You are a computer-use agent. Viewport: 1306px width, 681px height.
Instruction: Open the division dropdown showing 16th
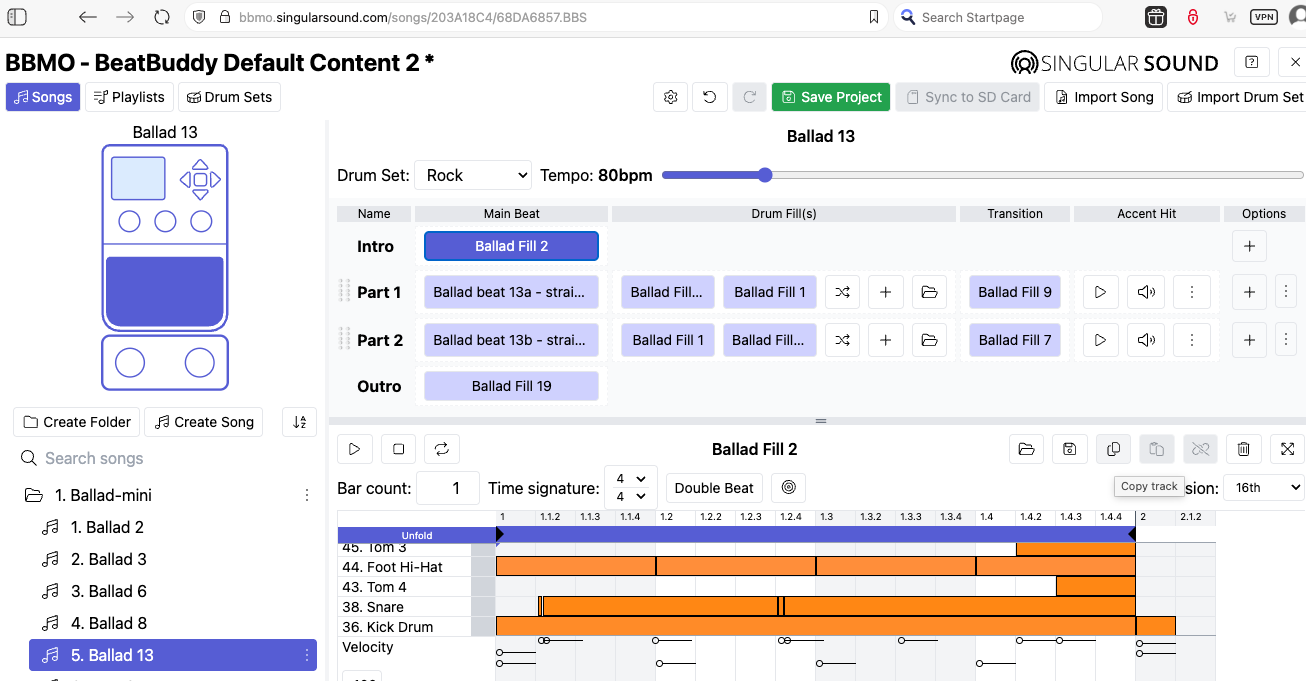(x=1265, y=488)
